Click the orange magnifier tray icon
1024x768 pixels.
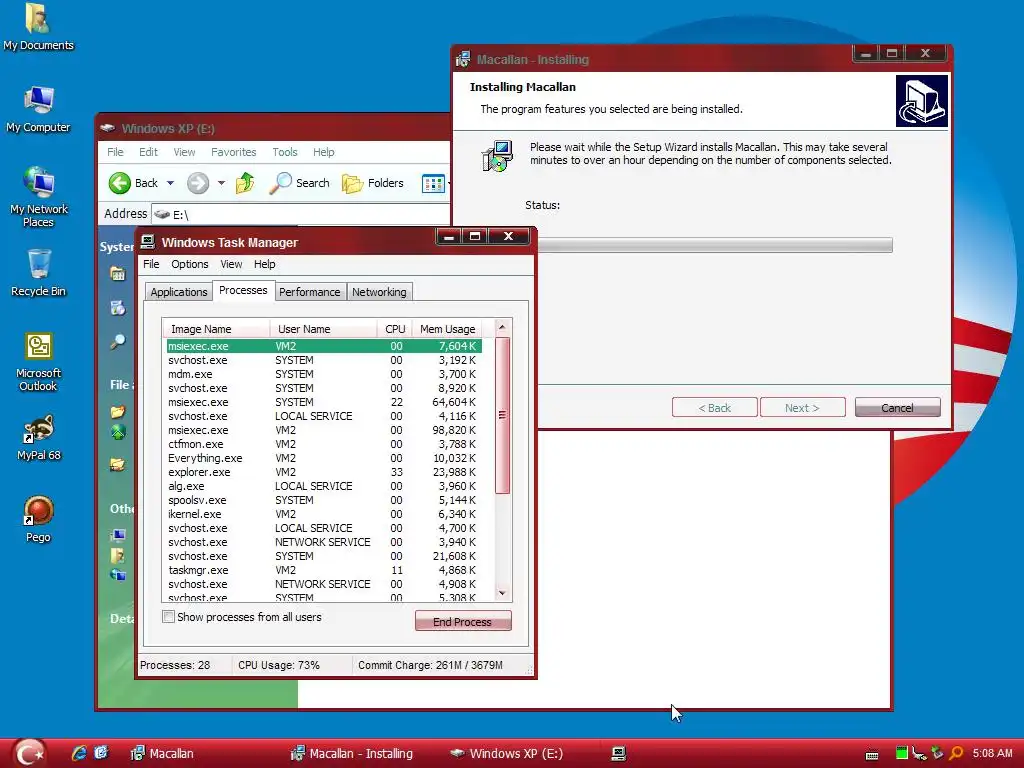point(957,753)
